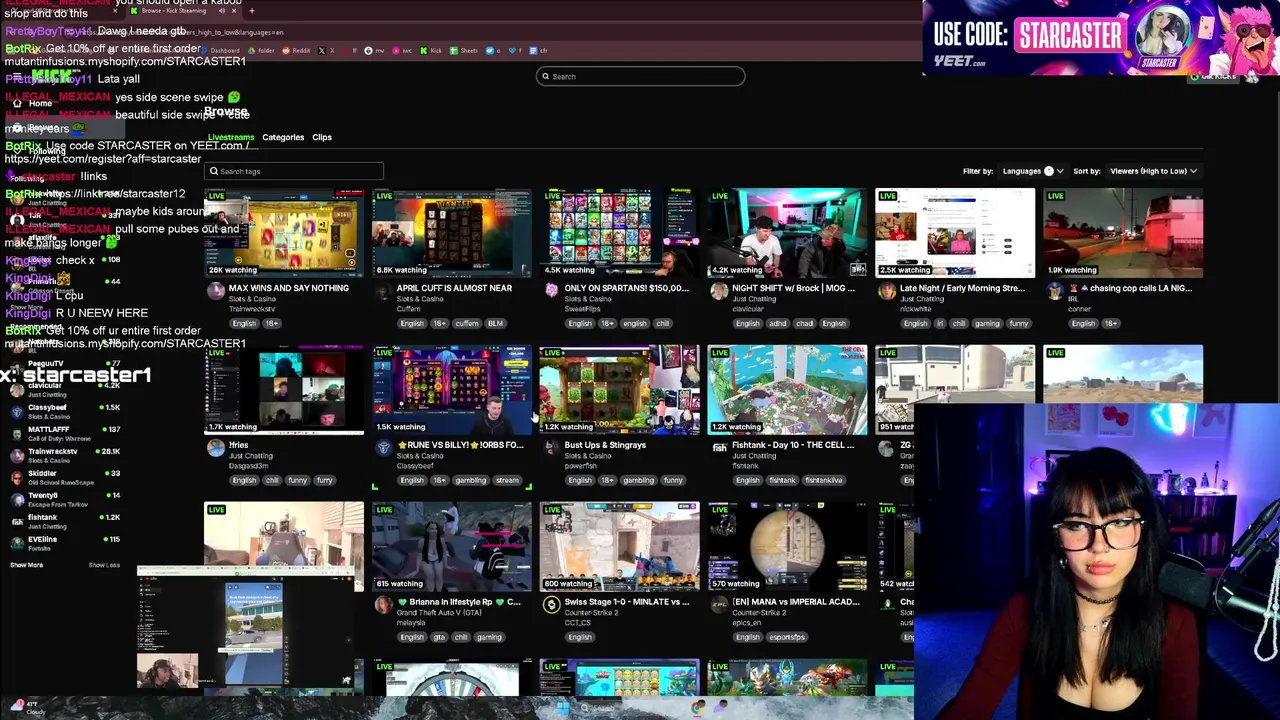Open EVEiiine channel in sidebar list
1280x720 pixels.
65,543
